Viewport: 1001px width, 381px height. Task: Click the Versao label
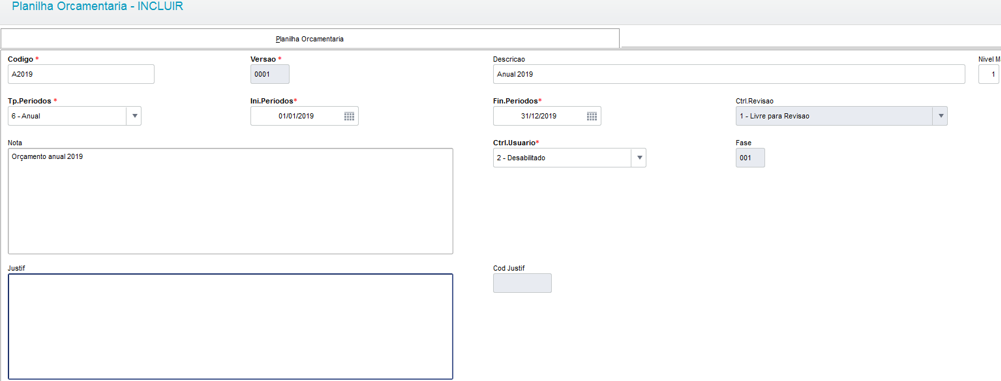(x=263, y=59)
